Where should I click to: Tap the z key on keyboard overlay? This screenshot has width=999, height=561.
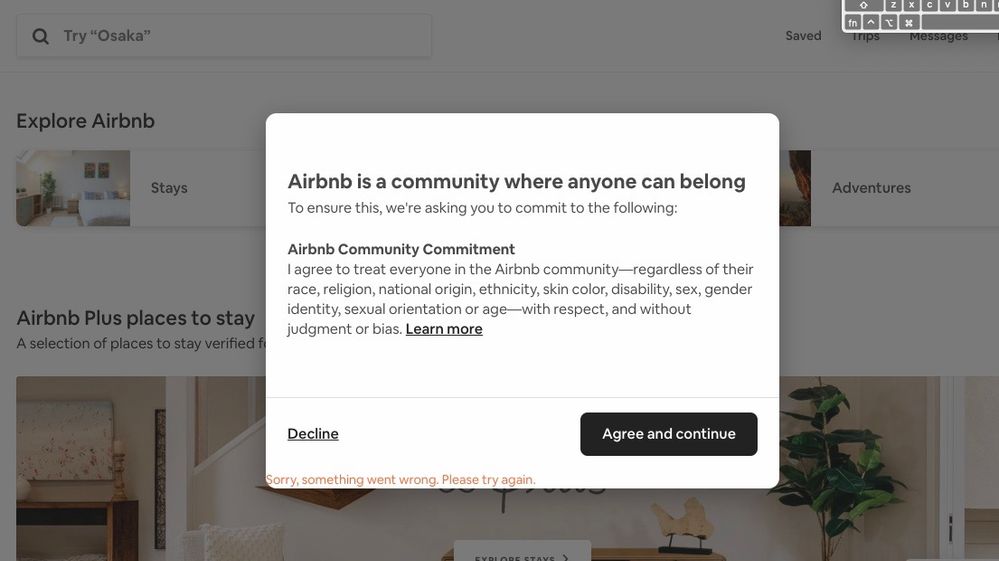pos(893,5)
